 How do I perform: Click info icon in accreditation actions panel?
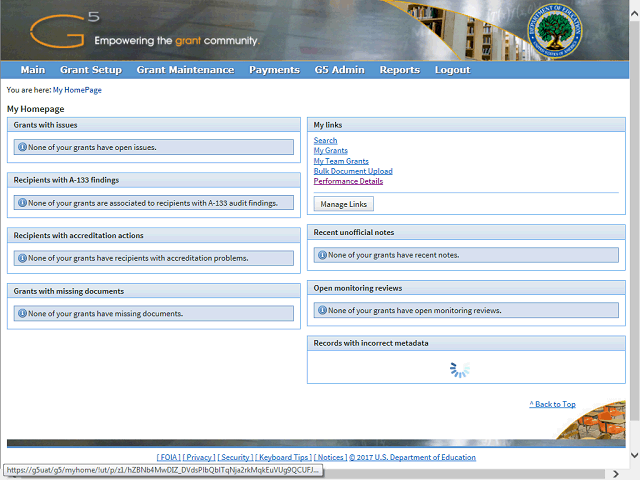(22, 257)
